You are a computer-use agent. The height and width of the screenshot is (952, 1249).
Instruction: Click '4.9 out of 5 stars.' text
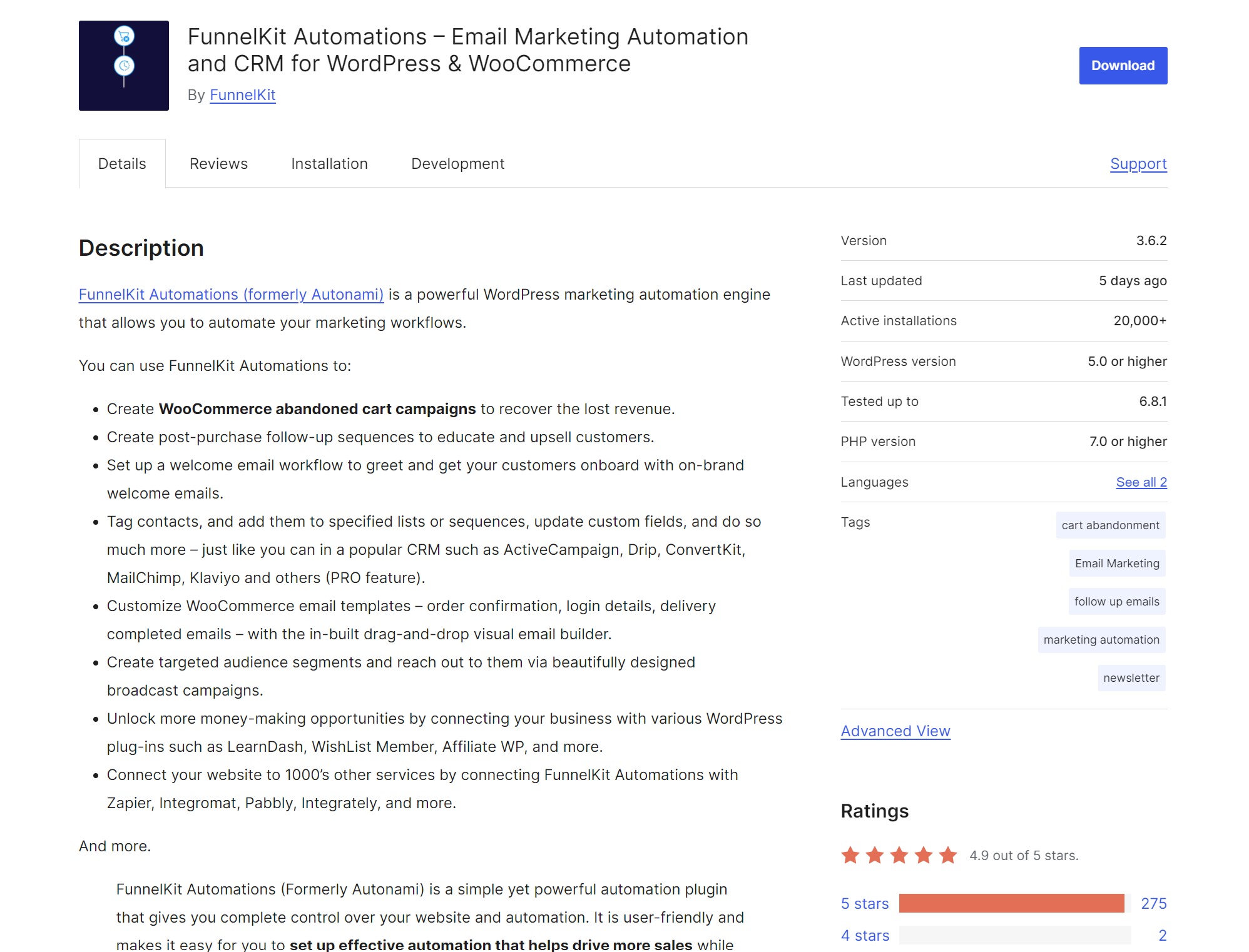[x=1024, y=856]
